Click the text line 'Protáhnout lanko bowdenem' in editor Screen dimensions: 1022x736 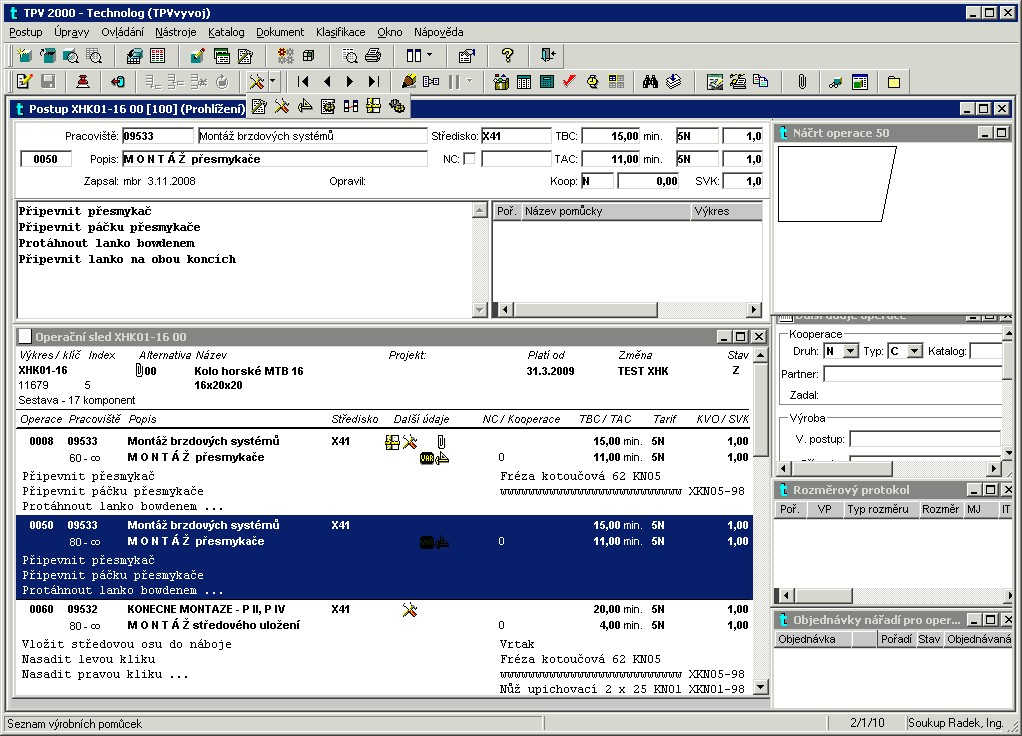click(106, 243)
